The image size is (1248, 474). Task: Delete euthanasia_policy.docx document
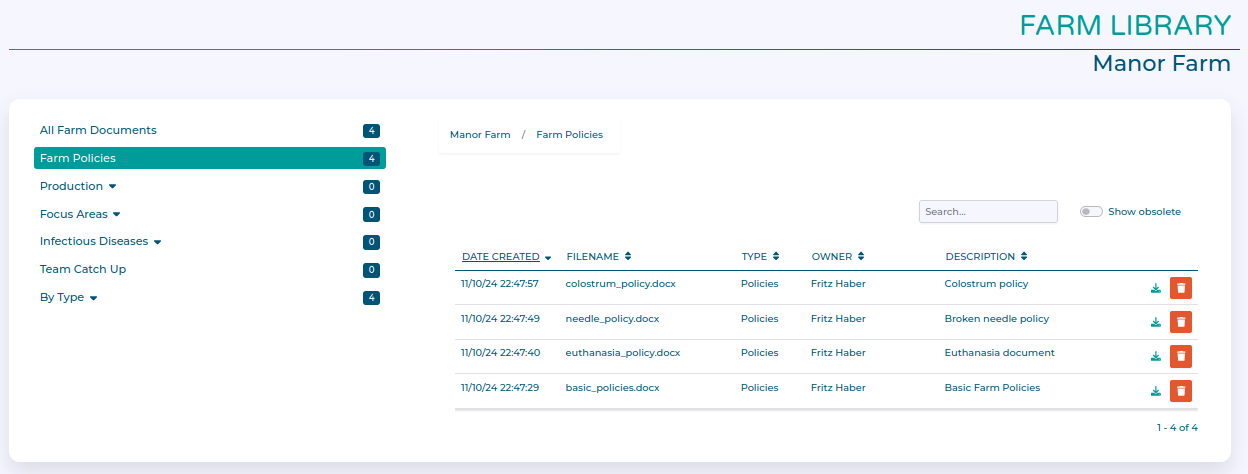point(1181,356)
